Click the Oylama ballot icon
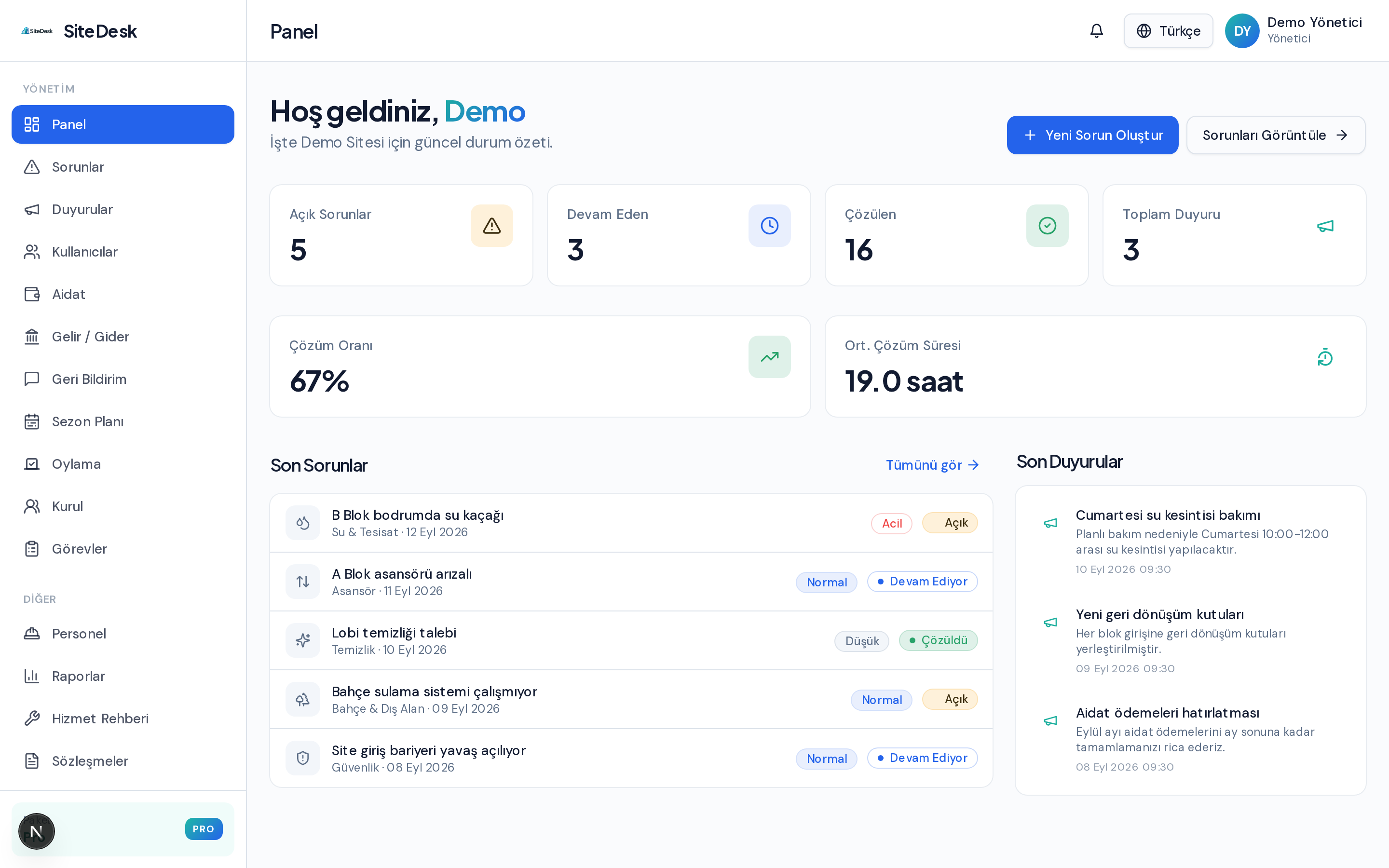This screenshot has width=1389, height=868. point(32,464)
